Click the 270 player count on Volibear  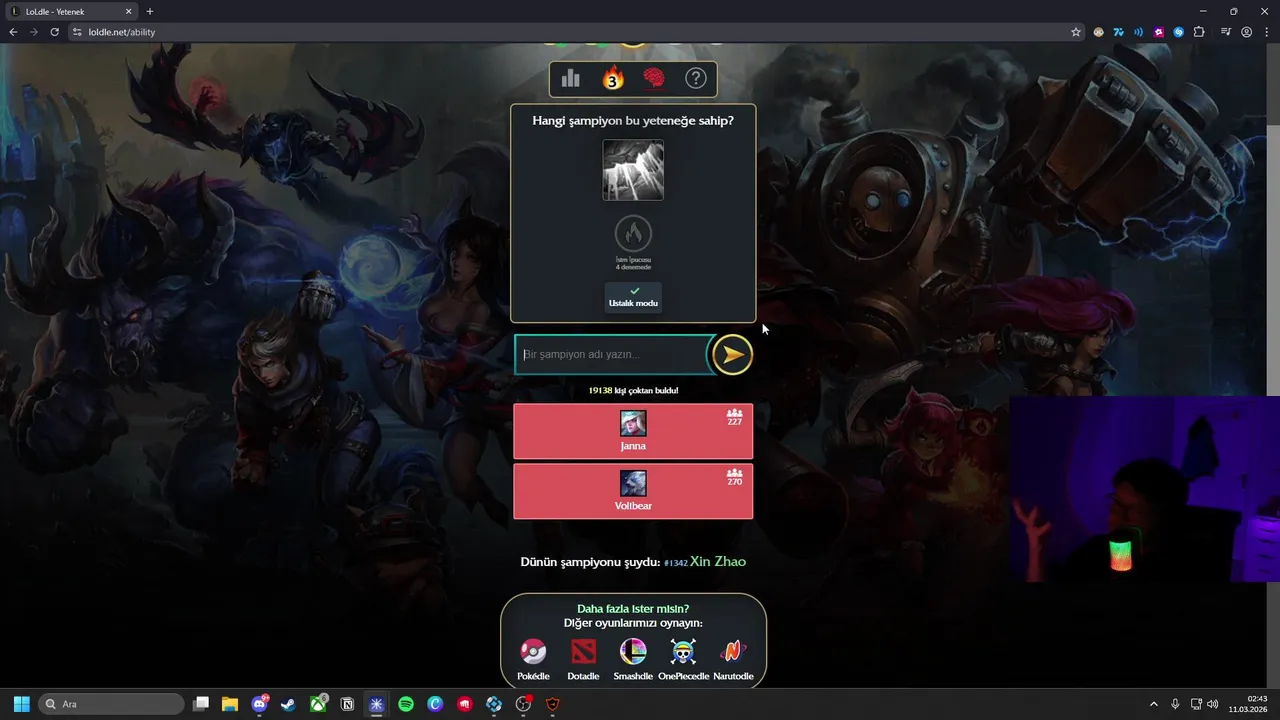(x=734, y=477)
